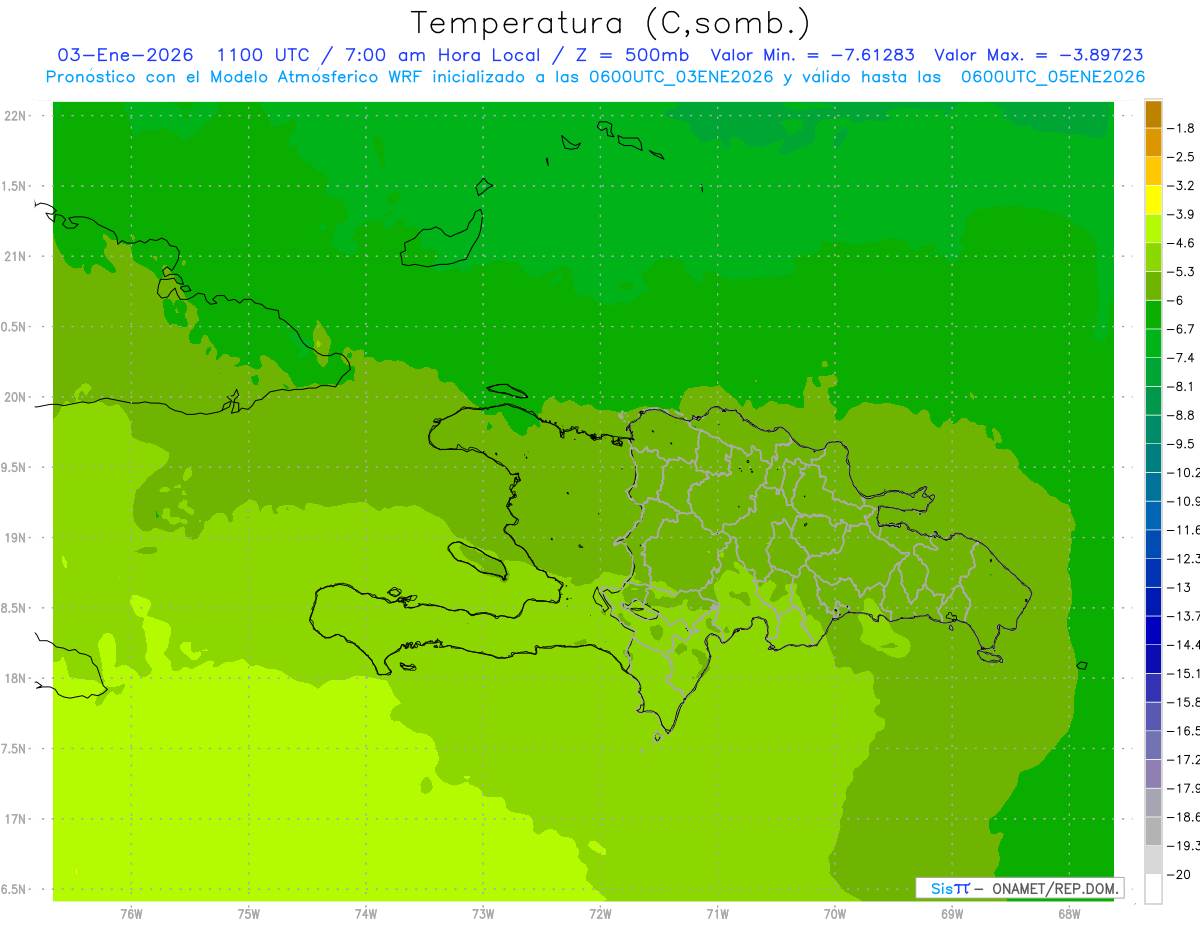Click the orange color bar segment above -1.8
Screen dimensions: 1200x927
coord(1153,115)
